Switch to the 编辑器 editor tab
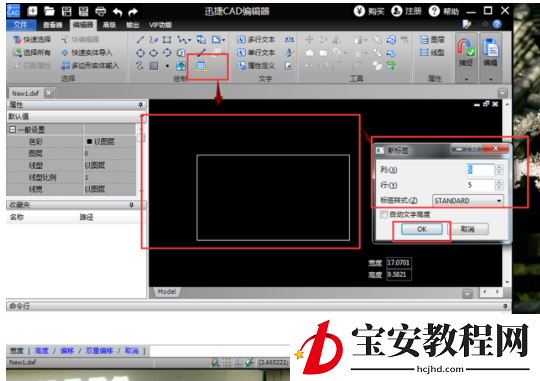This screenshot has height=381, width=540. tap(83, 25)
